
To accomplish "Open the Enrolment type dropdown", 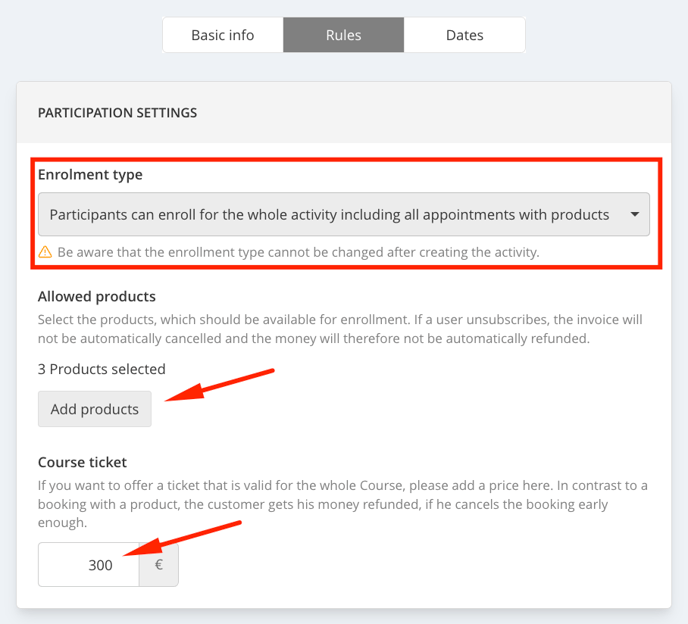I will point(343,214).
